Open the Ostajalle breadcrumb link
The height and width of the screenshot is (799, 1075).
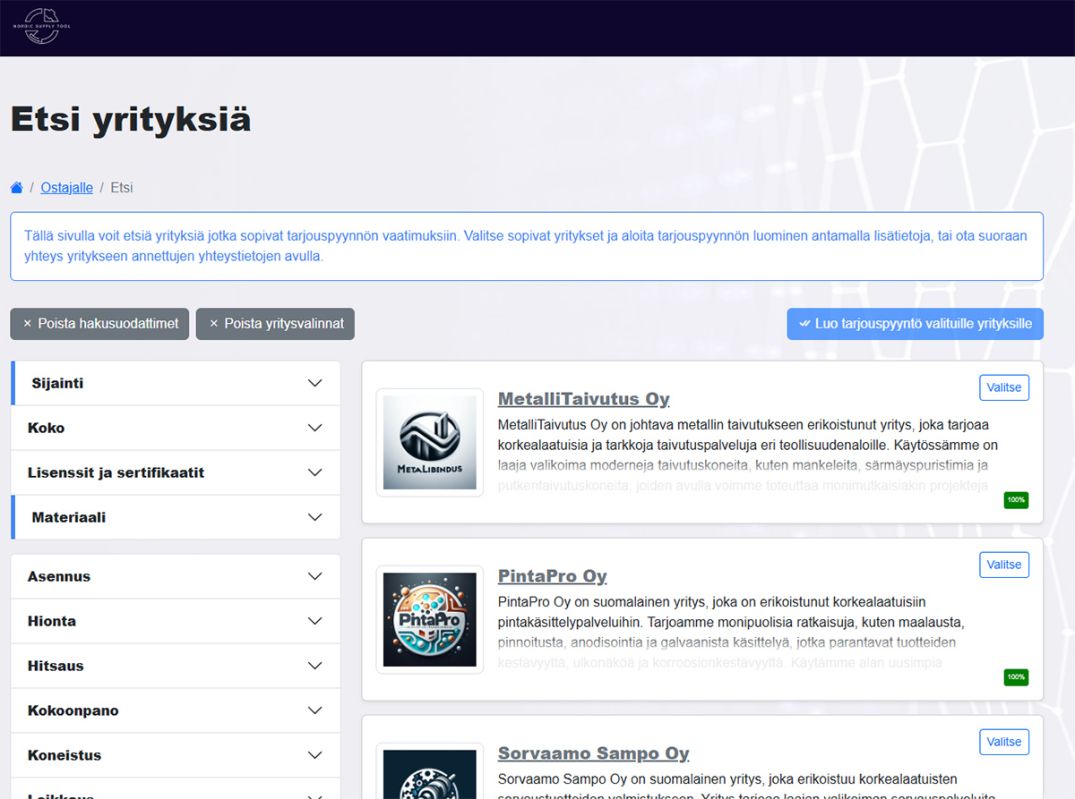tap(67, 188)
